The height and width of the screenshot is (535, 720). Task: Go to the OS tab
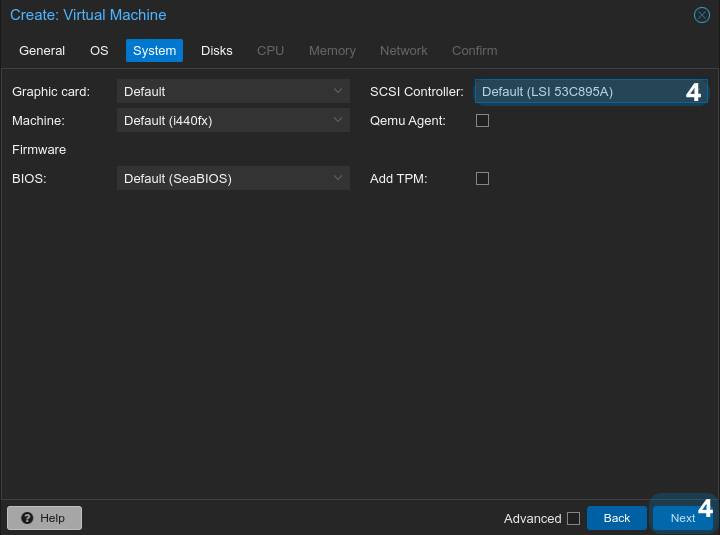99,51
